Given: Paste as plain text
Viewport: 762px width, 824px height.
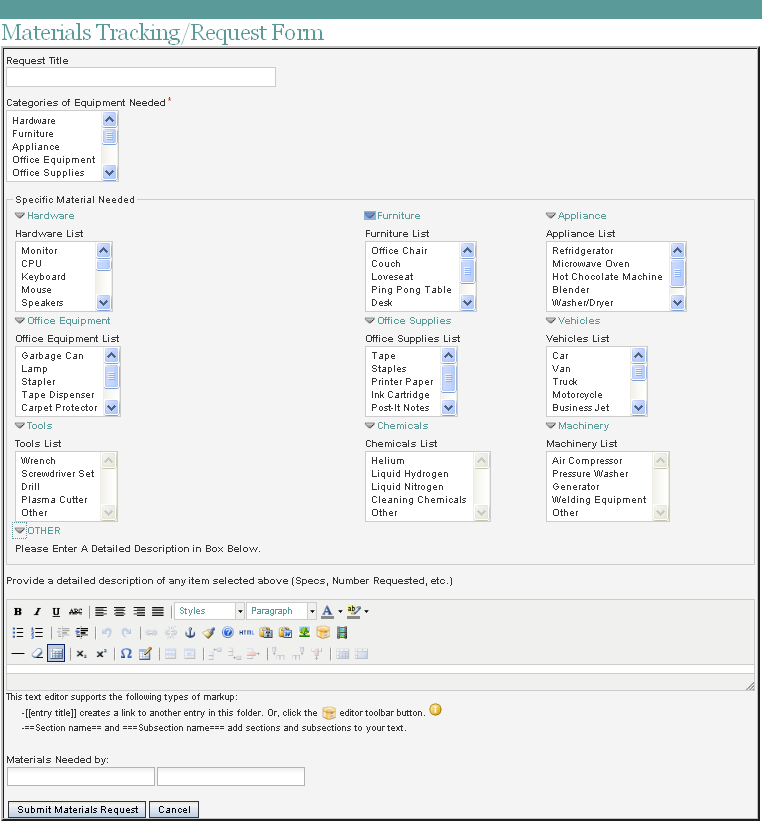Looking at the screenshot, I should click(x=266, y=633).
